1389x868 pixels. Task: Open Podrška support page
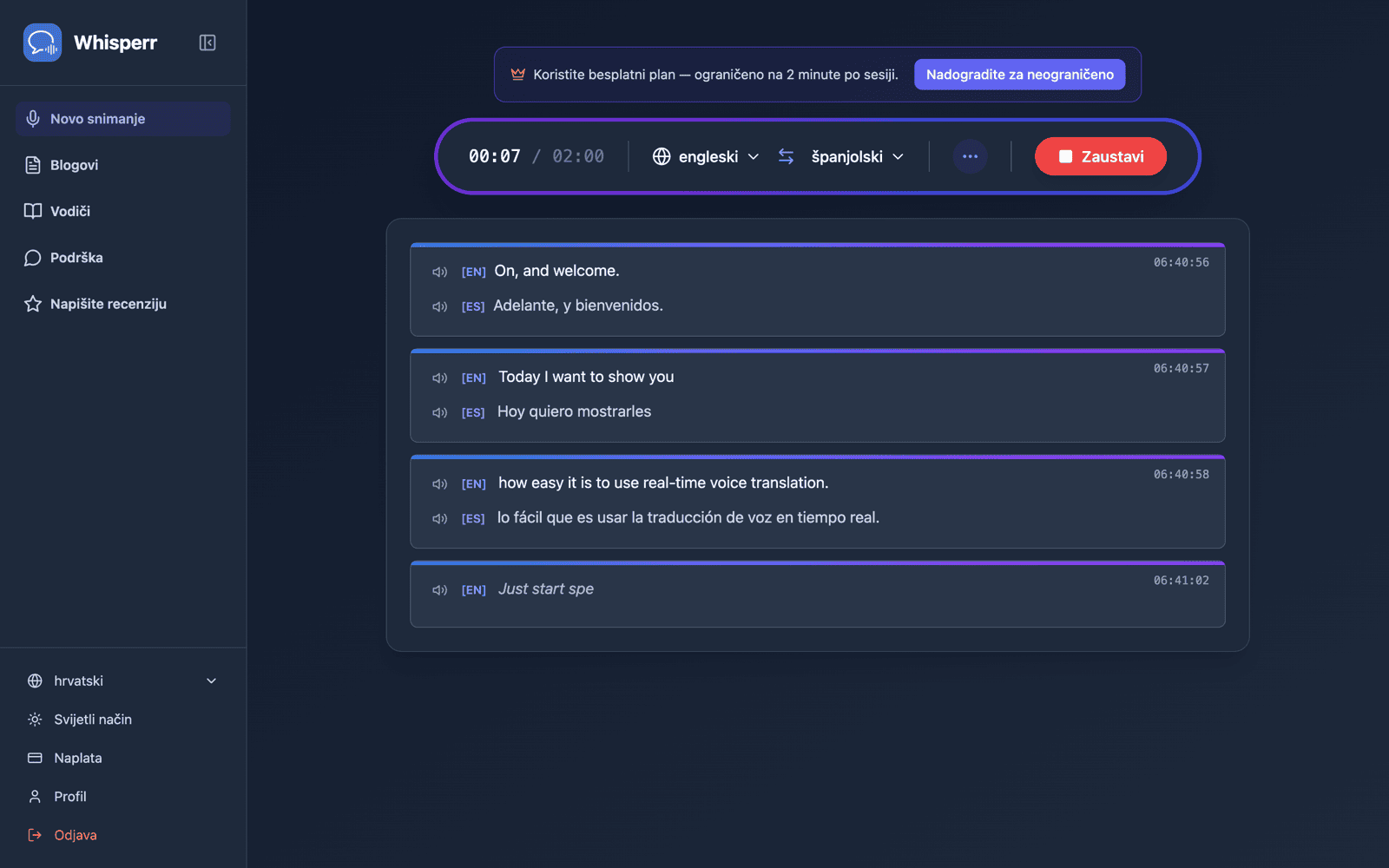[122, 258]
